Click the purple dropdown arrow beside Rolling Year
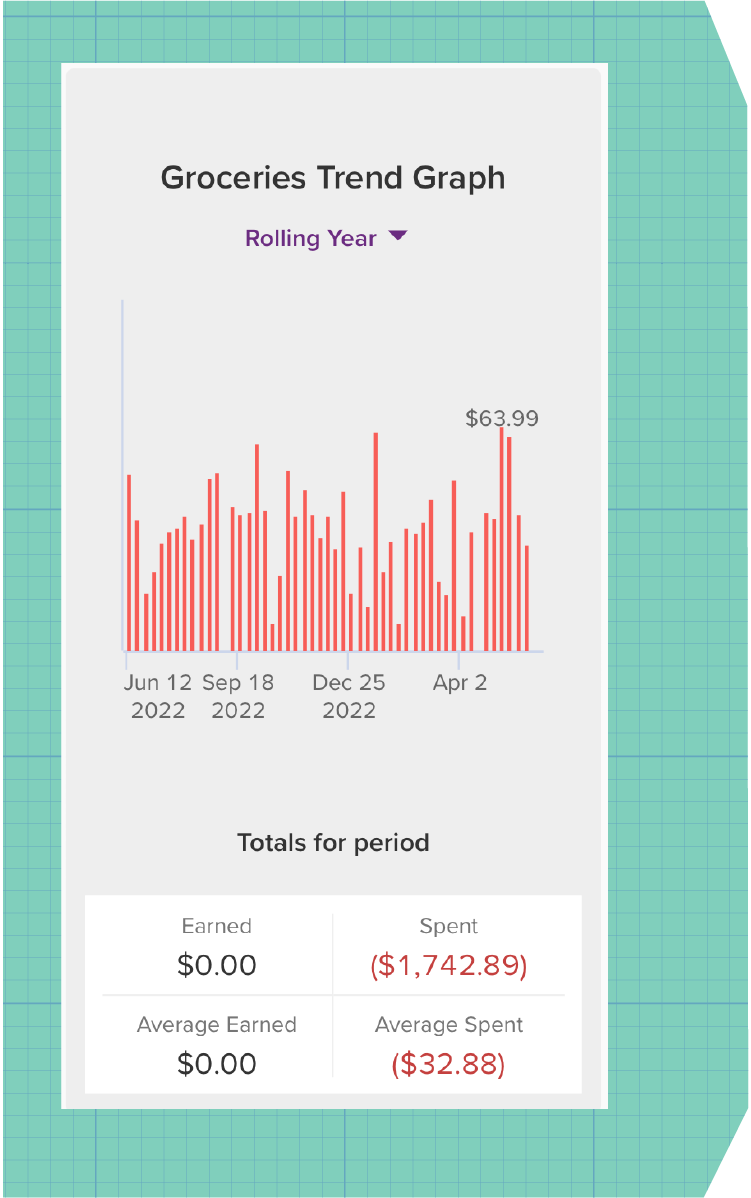 pyautogui.click(x=398, y=236)
